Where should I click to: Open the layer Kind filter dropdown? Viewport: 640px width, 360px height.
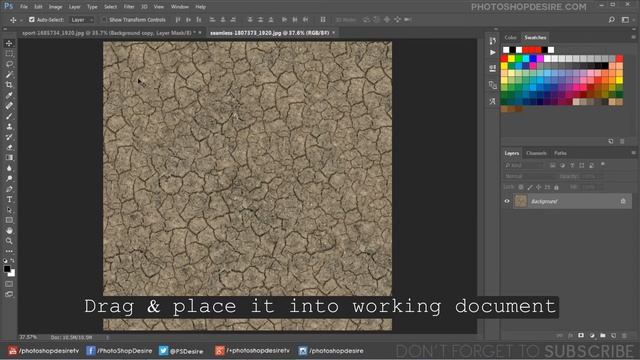524,165
